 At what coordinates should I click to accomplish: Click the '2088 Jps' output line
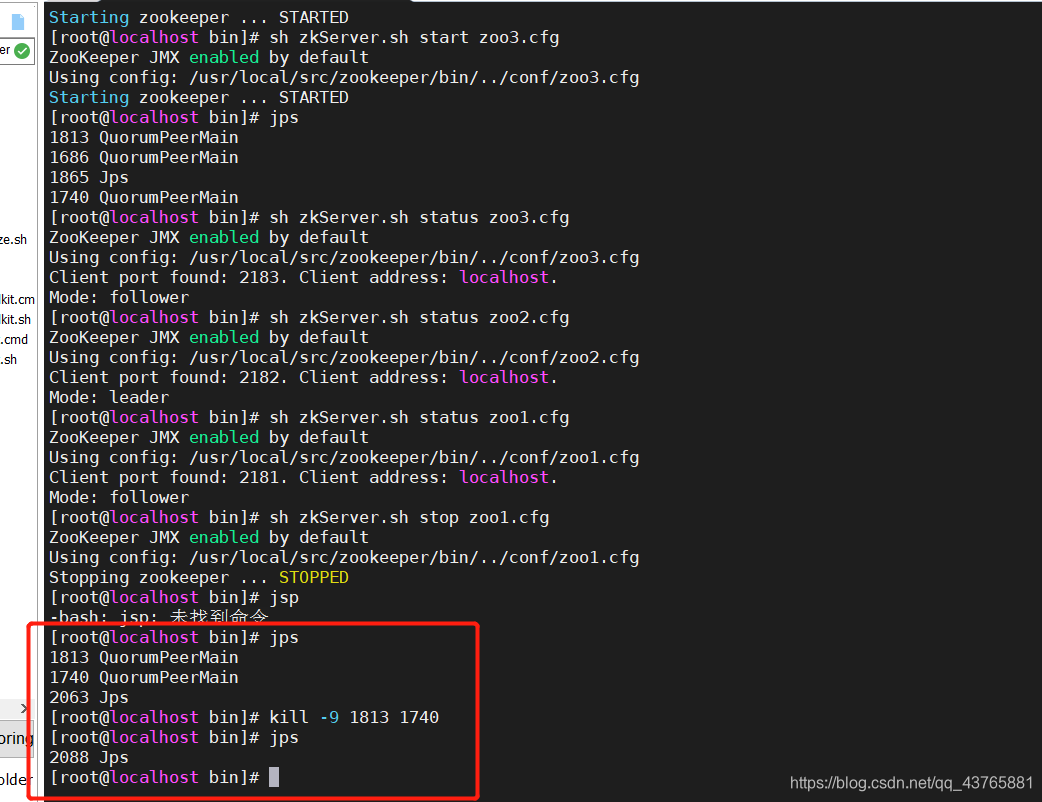(x=89, y=757)
